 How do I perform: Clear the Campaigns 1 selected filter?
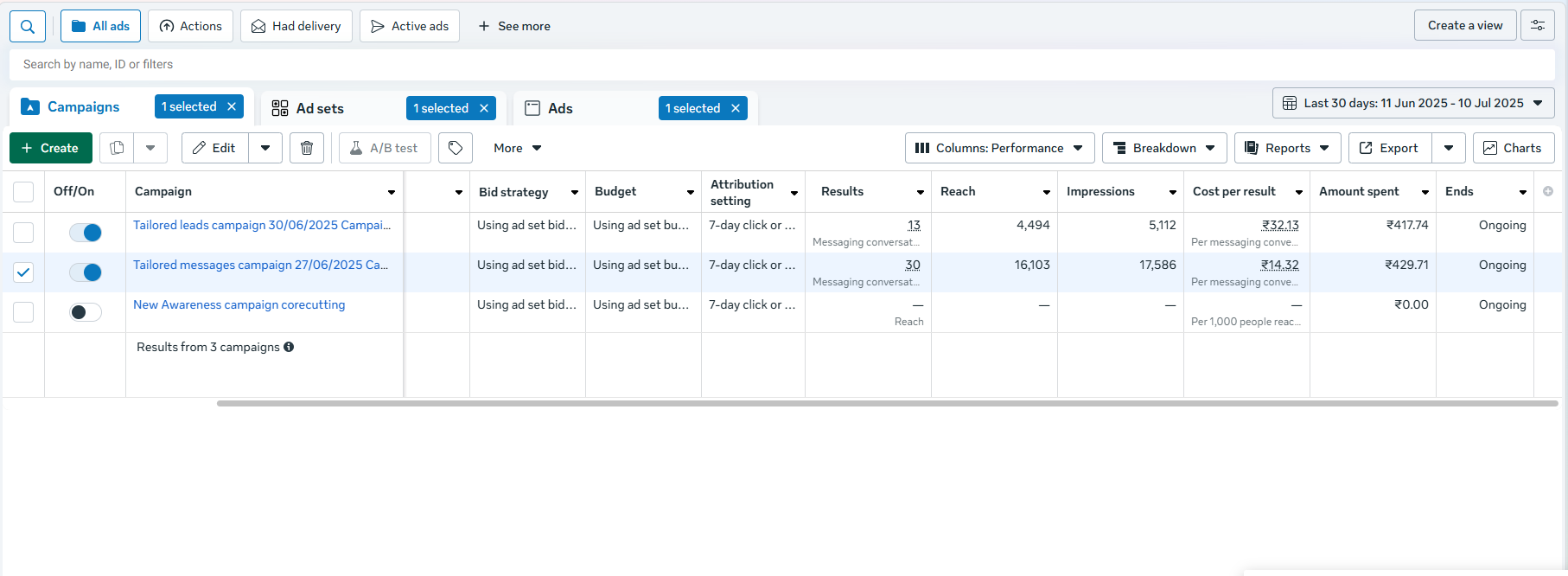232,106
